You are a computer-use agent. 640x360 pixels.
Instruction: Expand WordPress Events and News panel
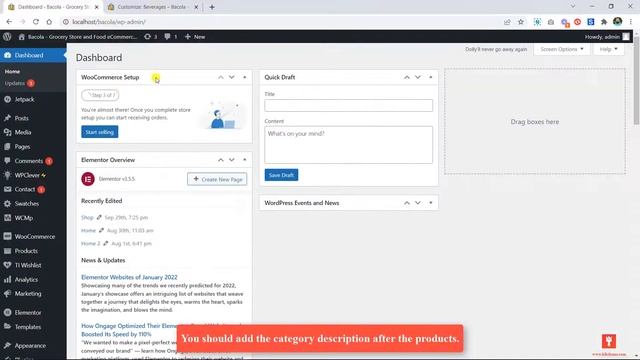pos(431,203)
